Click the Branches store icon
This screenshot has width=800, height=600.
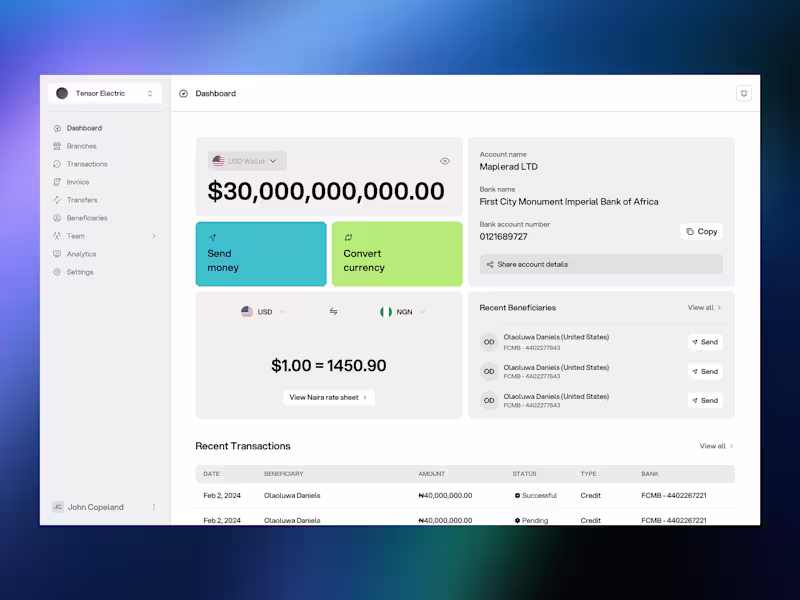[57, 146]
